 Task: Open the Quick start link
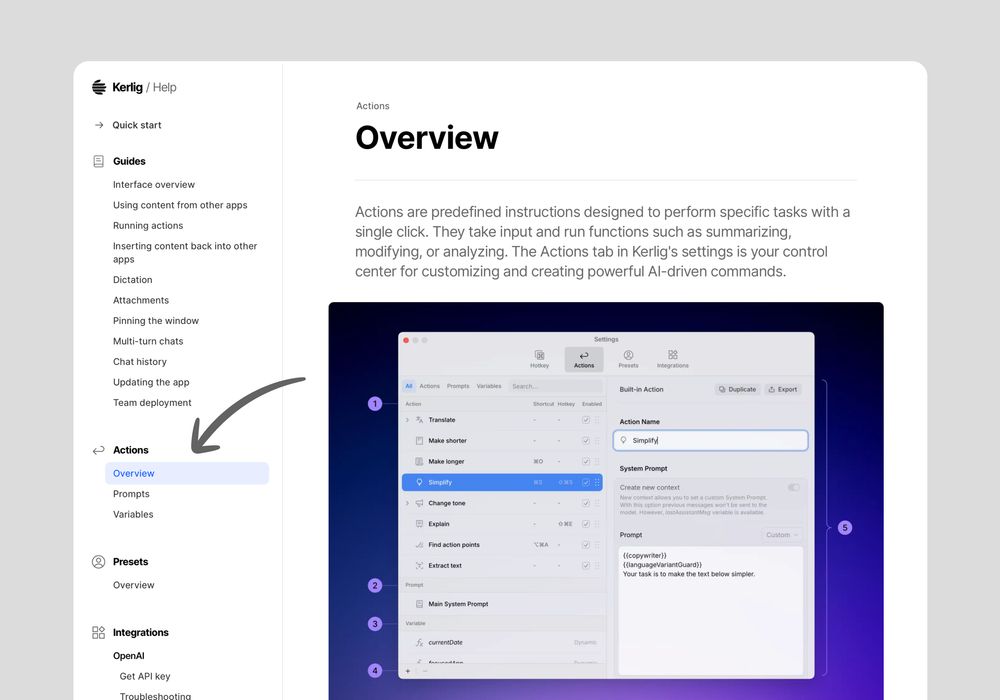tap(136, 125)
